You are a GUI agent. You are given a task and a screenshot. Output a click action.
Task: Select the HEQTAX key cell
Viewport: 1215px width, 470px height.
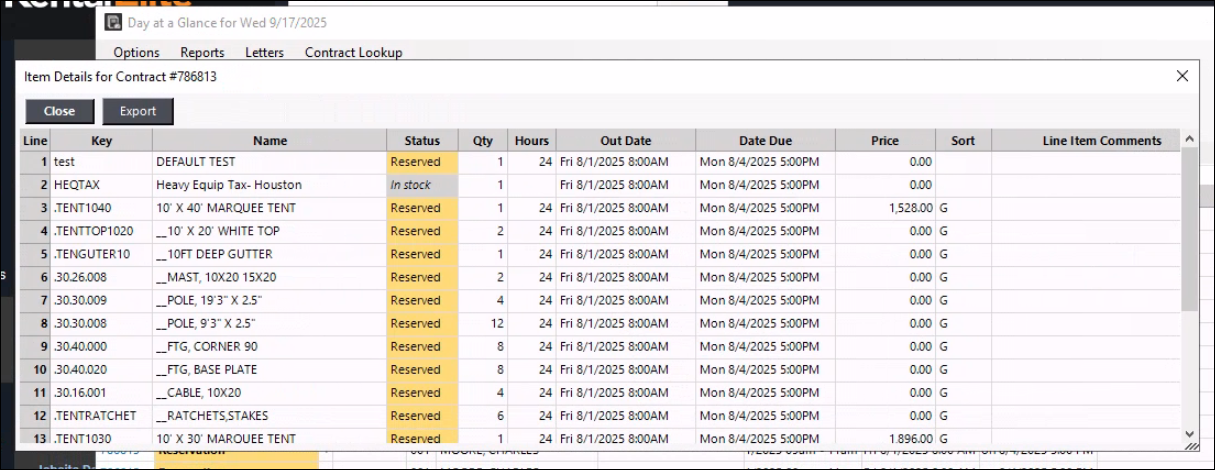pos(100,185)
